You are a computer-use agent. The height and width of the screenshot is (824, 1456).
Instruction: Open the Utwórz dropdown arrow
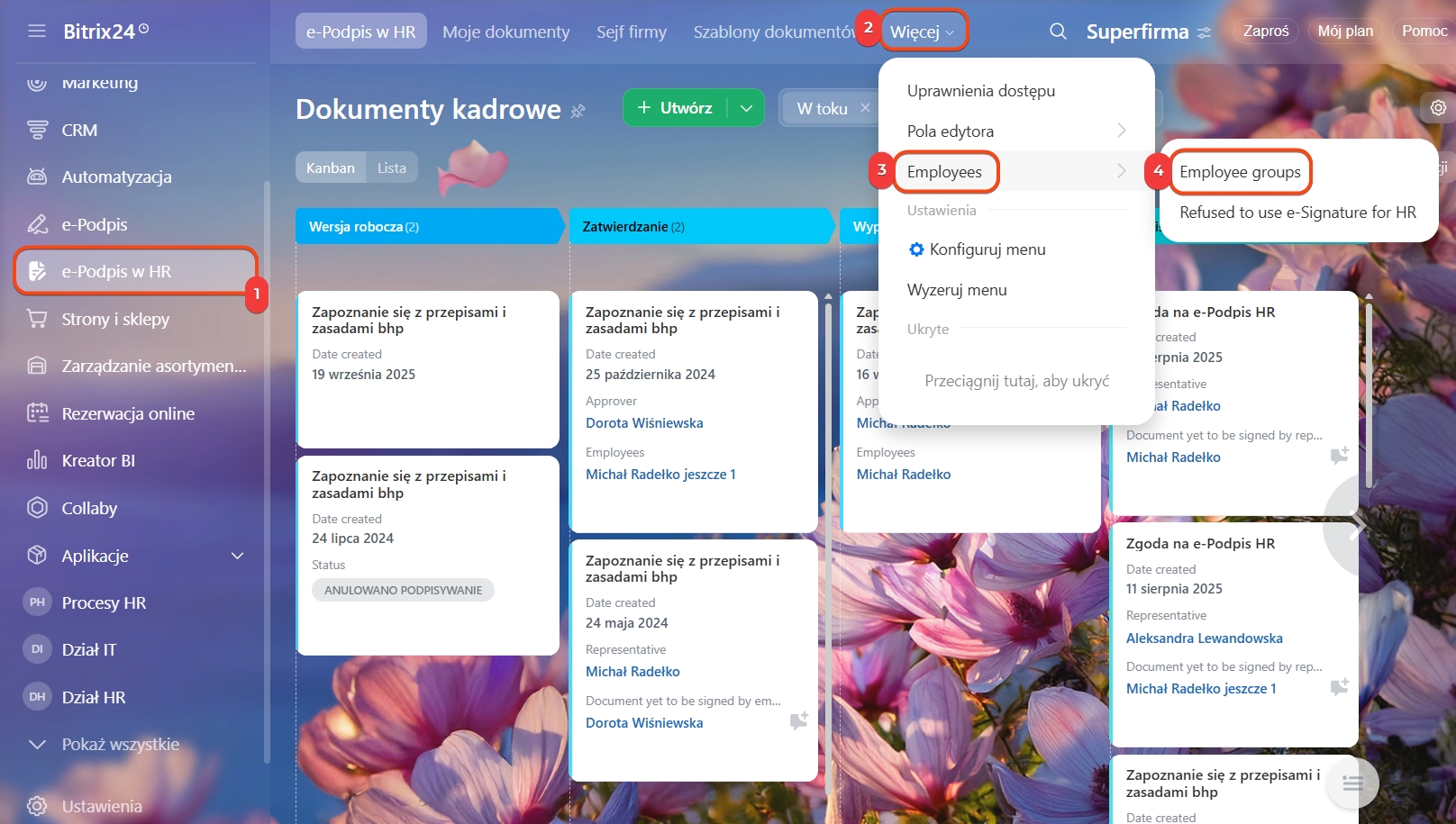pos(746,108)
